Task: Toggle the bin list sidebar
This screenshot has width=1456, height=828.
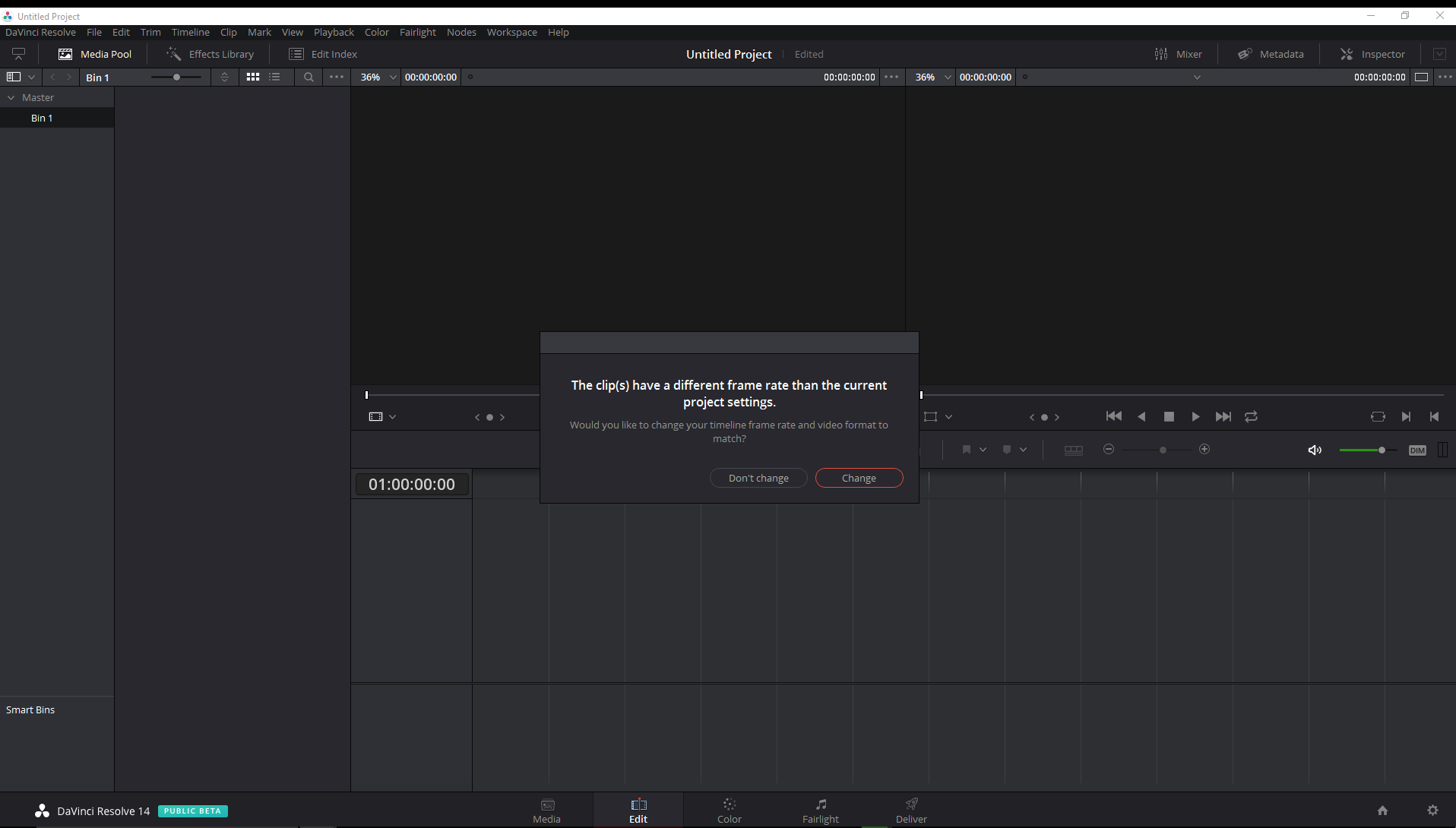Action: click(14, 77)
